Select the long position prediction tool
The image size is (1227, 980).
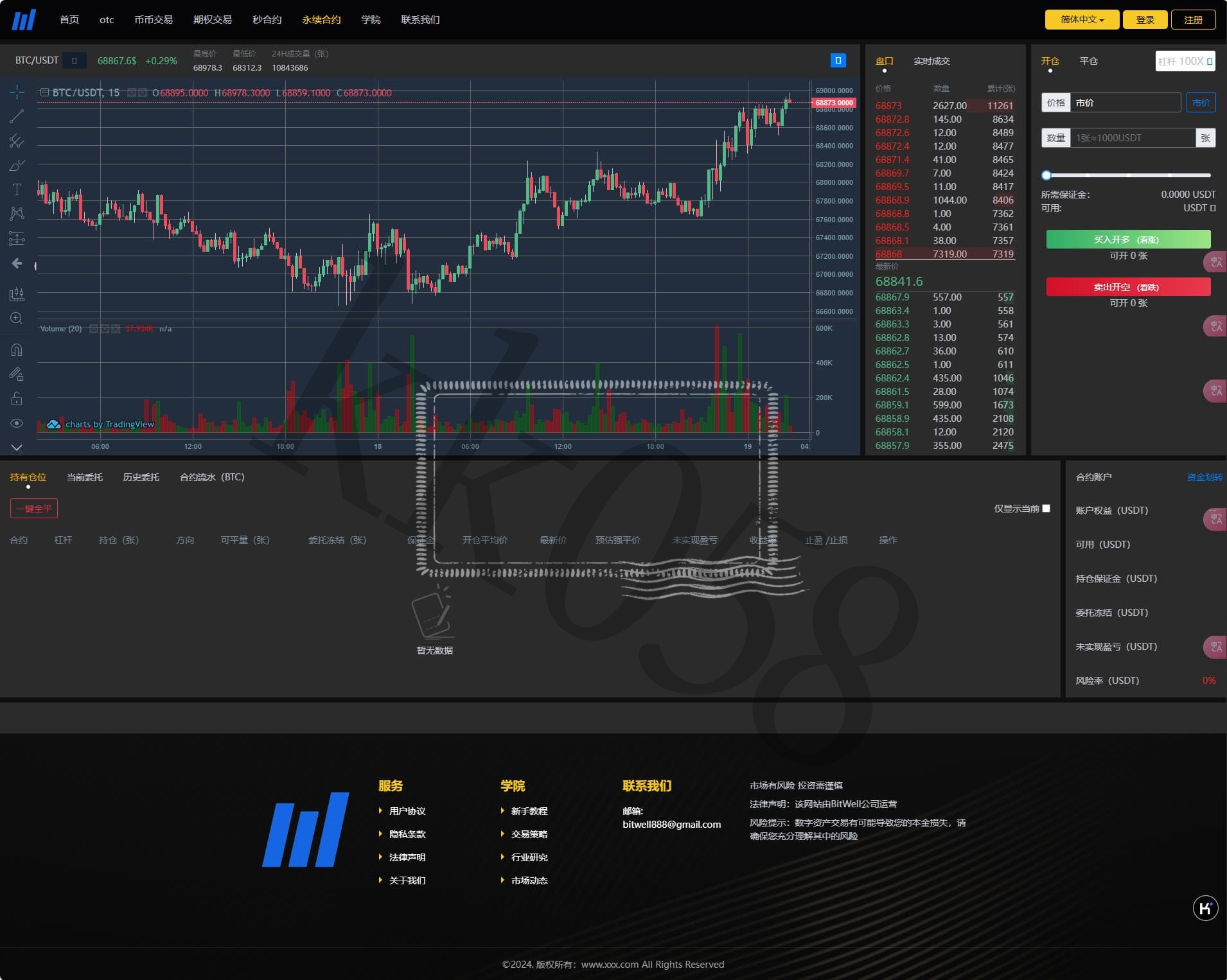(x=17, y=239)
